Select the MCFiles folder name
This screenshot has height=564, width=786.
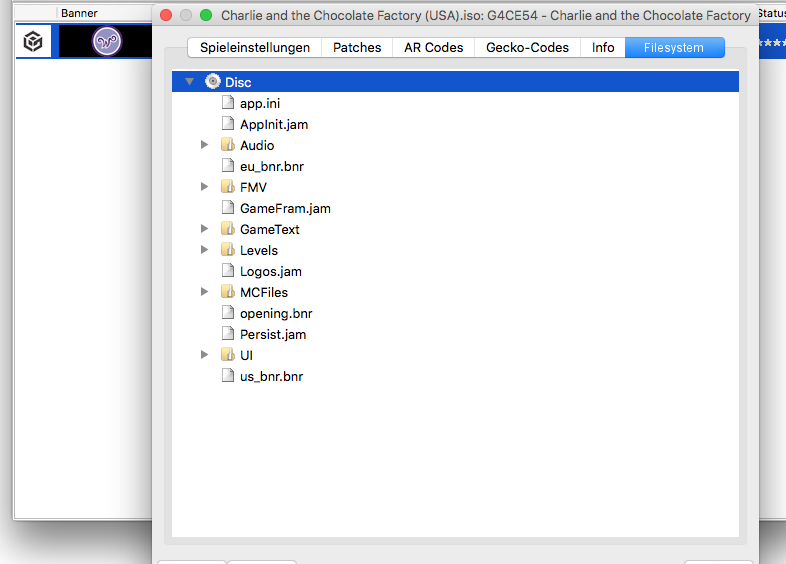coord(264,292)
